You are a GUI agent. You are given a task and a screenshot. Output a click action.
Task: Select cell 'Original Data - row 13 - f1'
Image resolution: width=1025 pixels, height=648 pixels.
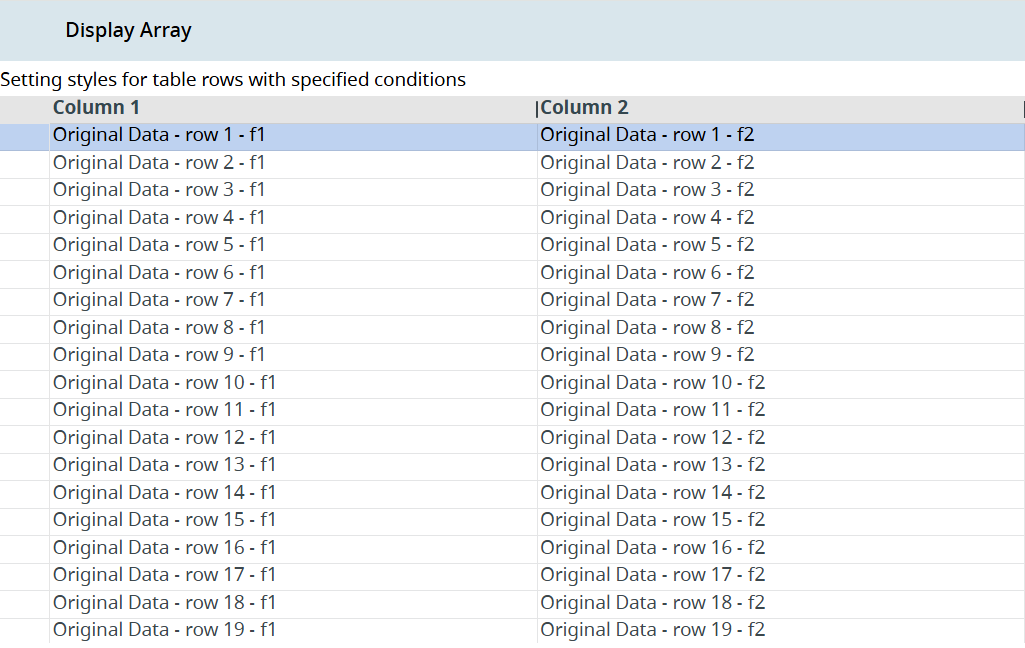[164, 465]
